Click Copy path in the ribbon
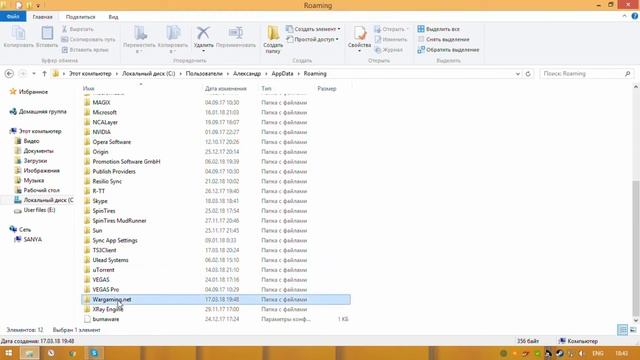The height and width of the screenshot is (360, 640). pos(88,40)
